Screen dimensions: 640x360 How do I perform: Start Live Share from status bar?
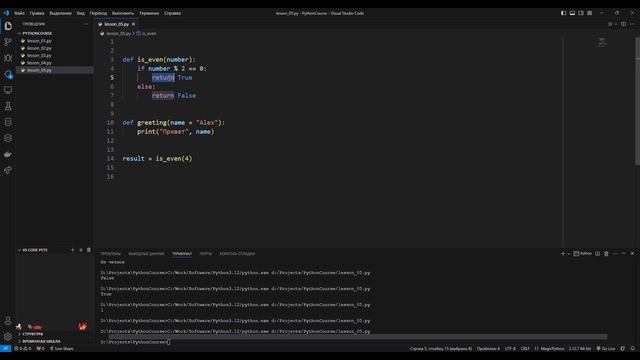62,349
